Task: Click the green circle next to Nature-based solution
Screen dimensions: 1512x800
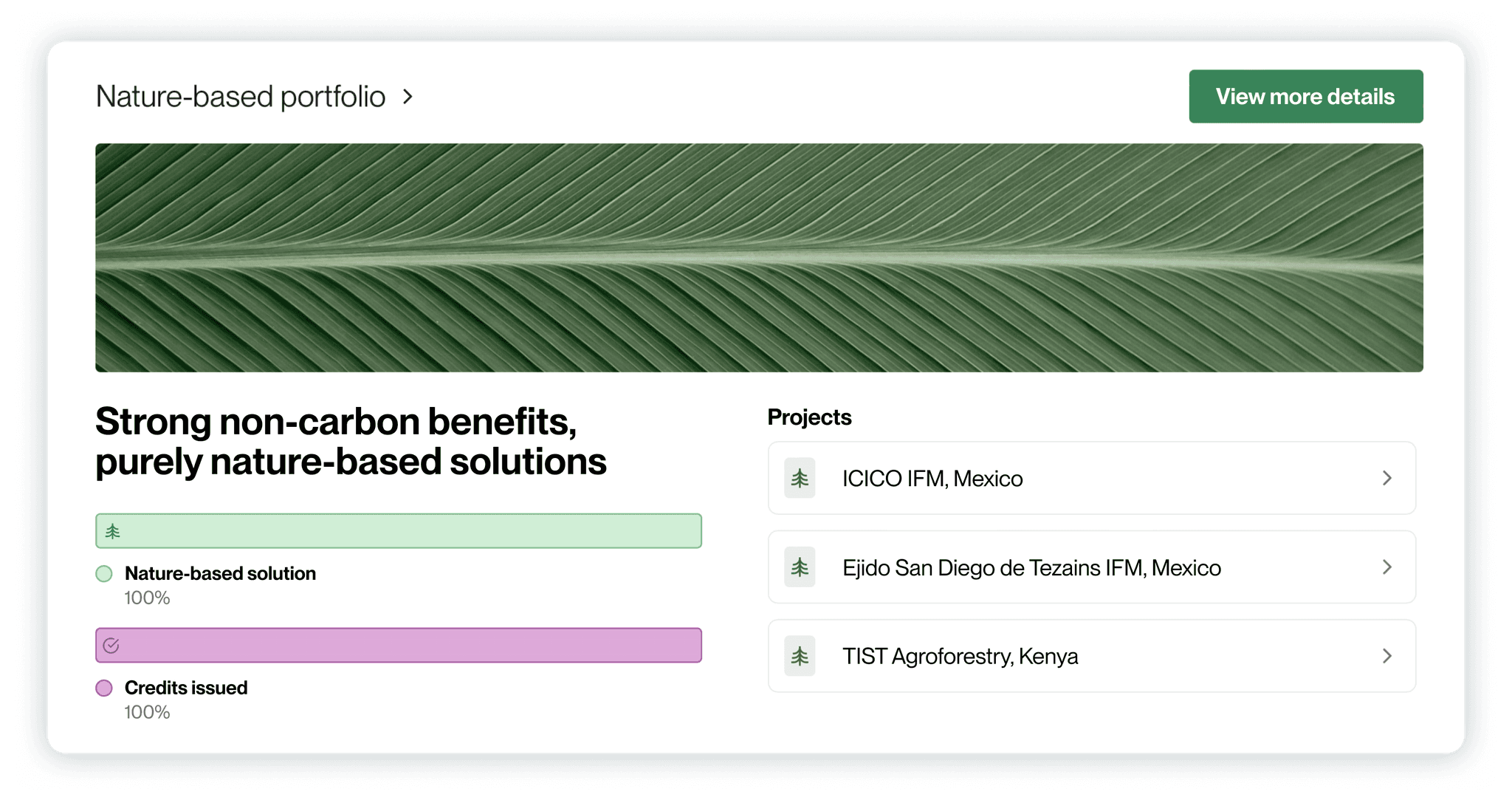Action: tap(104, 573)
